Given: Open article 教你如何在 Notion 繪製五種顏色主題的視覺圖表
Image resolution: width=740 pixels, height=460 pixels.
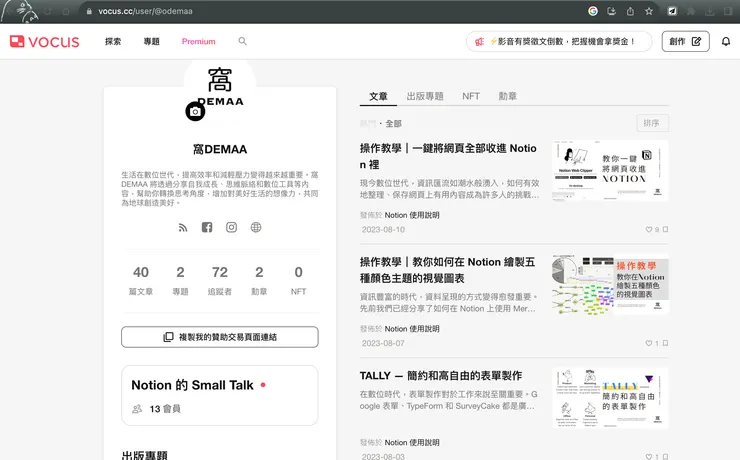Looking at the screenshot, I should [x=447, y=270].
